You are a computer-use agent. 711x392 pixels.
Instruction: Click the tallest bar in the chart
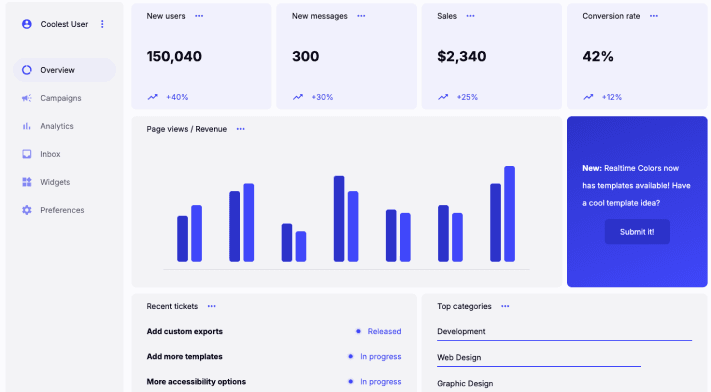510,214
